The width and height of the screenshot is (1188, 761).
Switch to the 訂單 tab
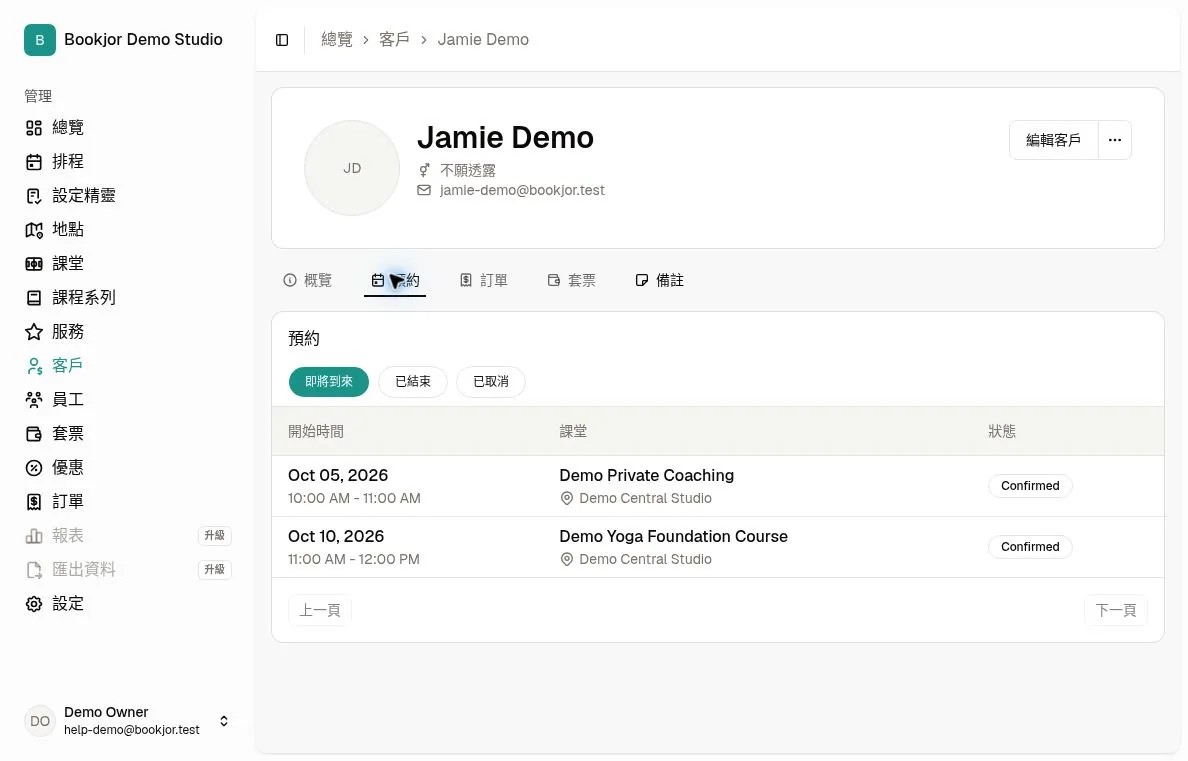click(483, 280)
